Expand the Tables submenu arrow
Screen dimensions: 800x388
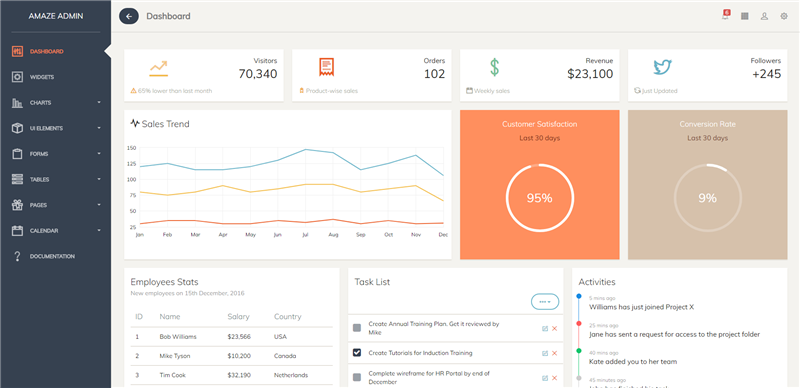(x=99, y=179)
